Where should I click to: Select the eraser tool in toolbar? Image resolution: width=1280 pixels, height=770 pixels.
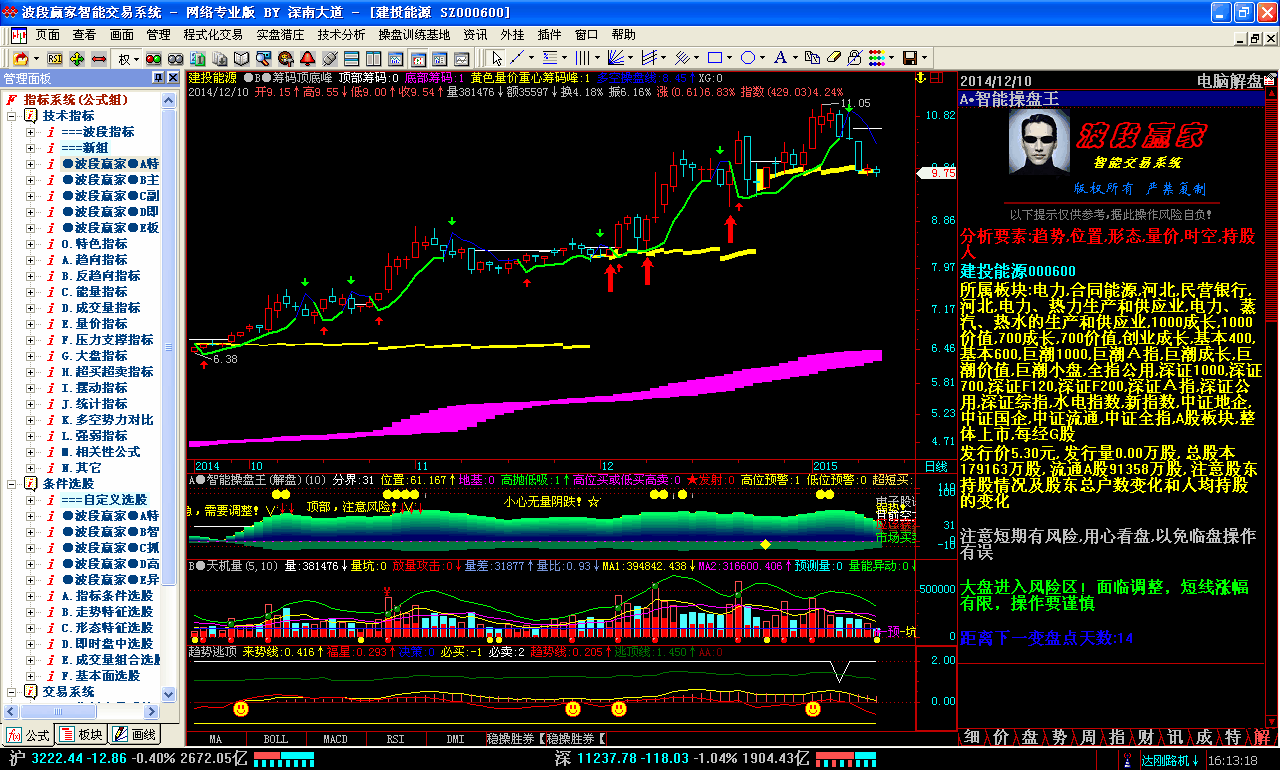point(833,58)
